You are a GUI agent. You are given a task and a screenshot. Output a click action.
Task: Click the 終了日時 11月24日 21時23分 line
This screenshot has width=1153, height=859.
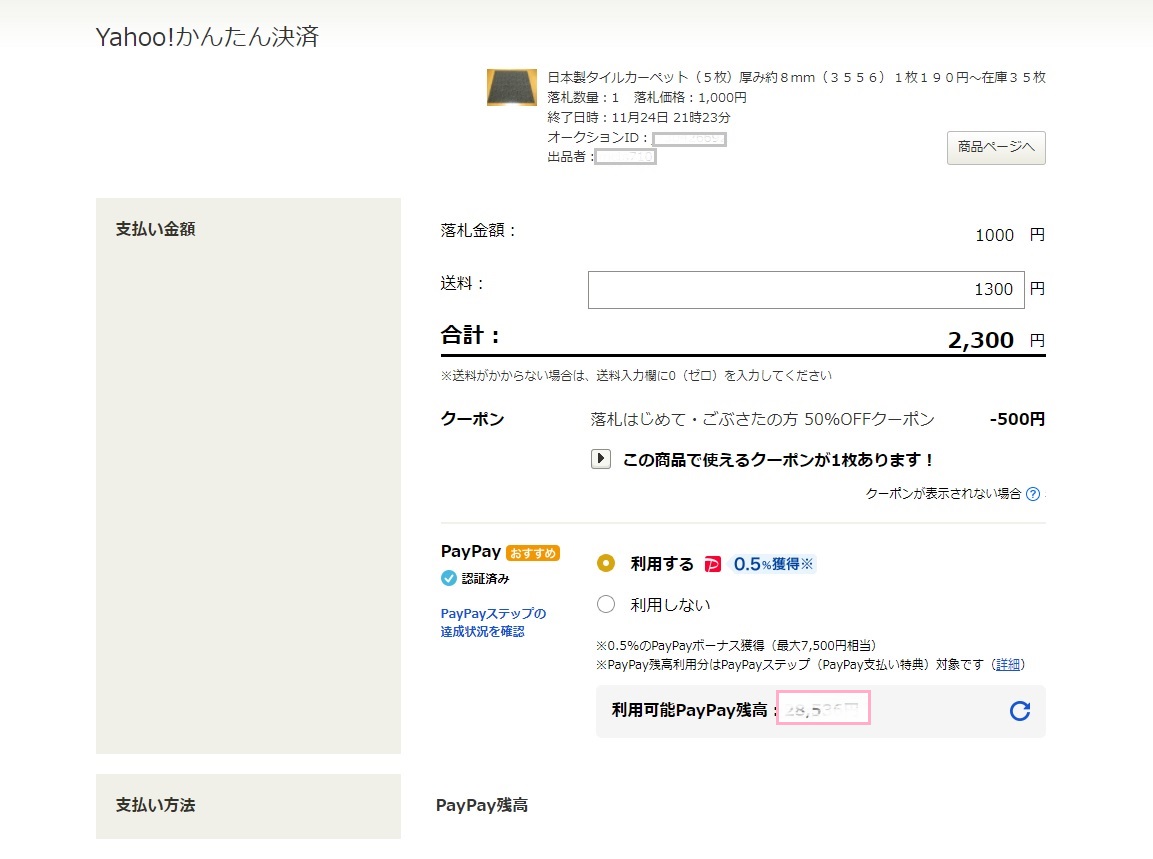click(639, 117)
